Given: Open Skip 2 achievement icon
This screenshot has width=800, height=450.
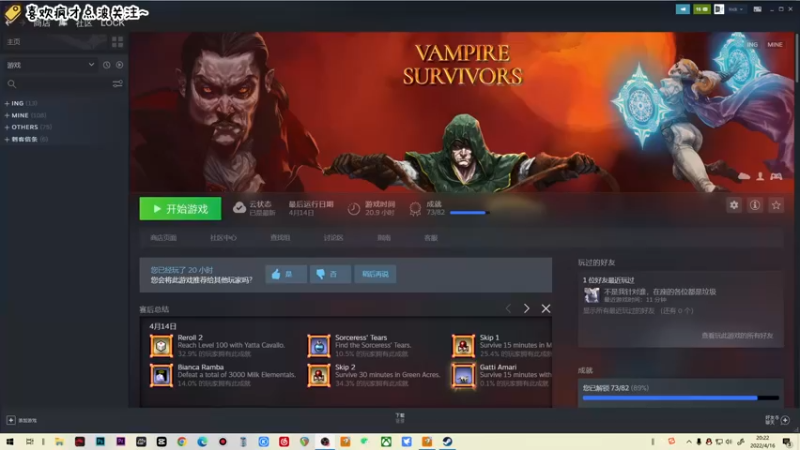Looking at the screenshot, I should click(x=319, y=376).
